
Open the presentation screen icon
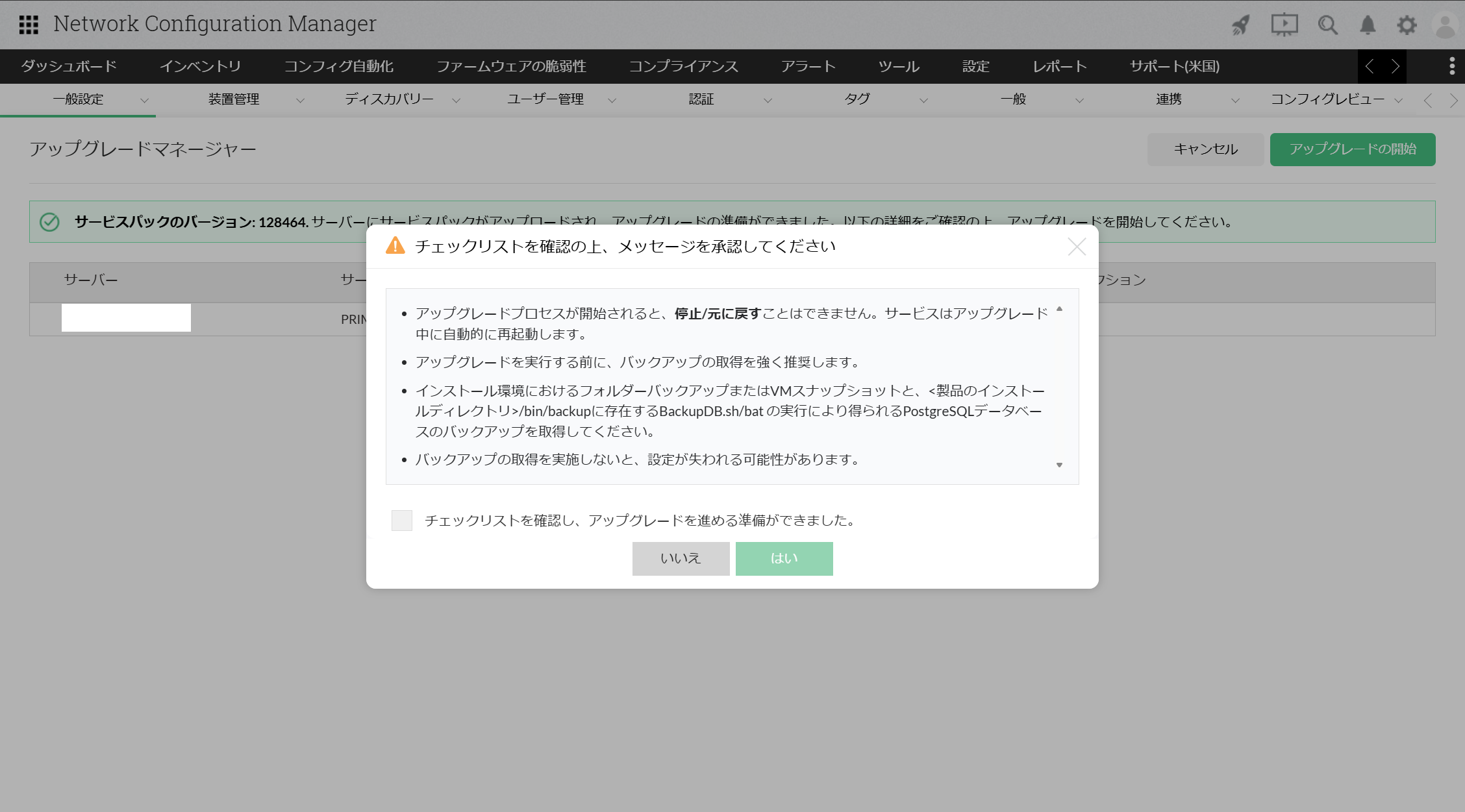click(x=1284, y=25)
